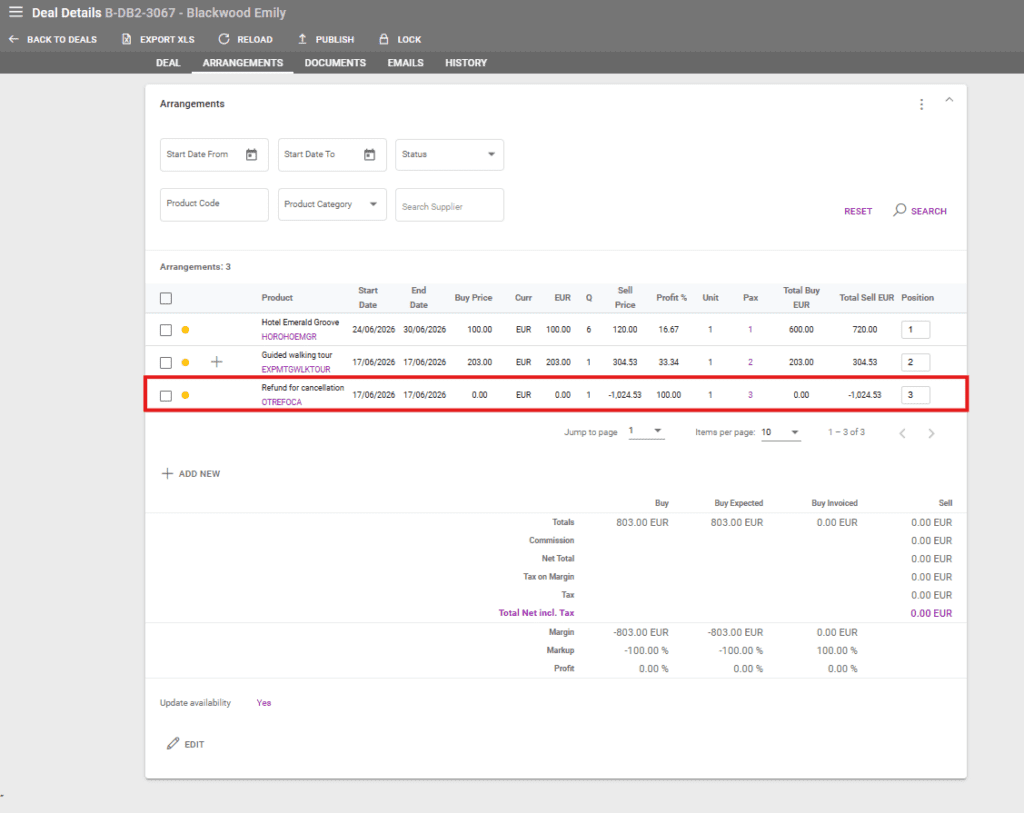Open the HOROHOEMGR product code link
This screenshot has width=1024, height=813.
pyautogui.click(x=289, y=337)
